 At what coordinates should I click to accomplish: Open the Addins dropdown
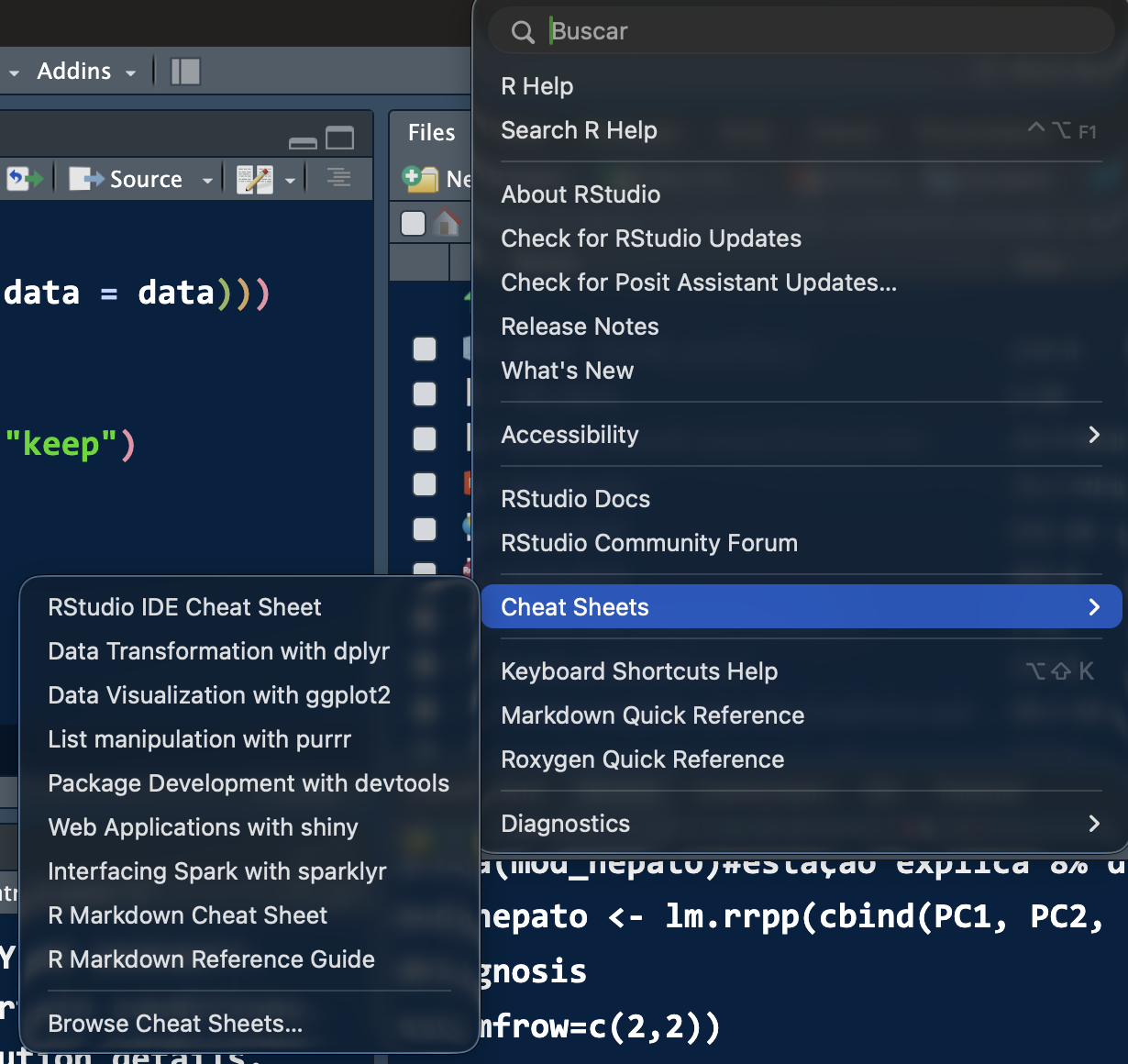click(86, 72)
